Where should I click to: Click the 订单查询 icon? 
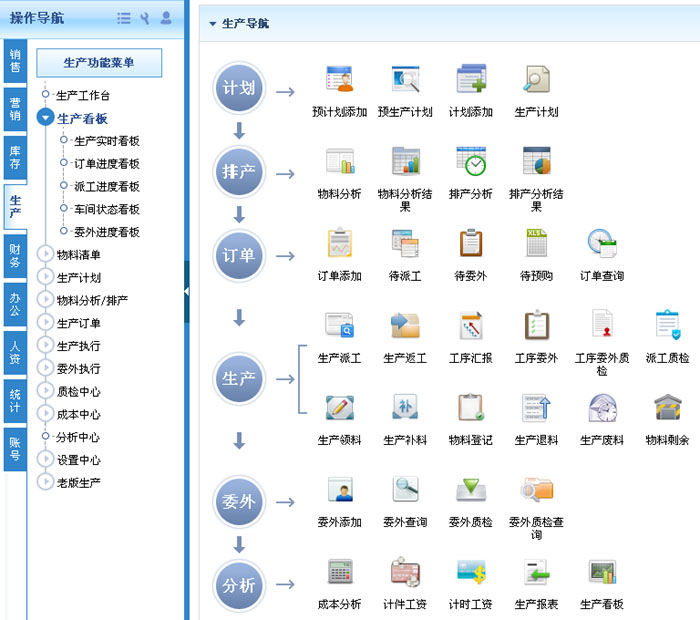click(x=602, y=243)
